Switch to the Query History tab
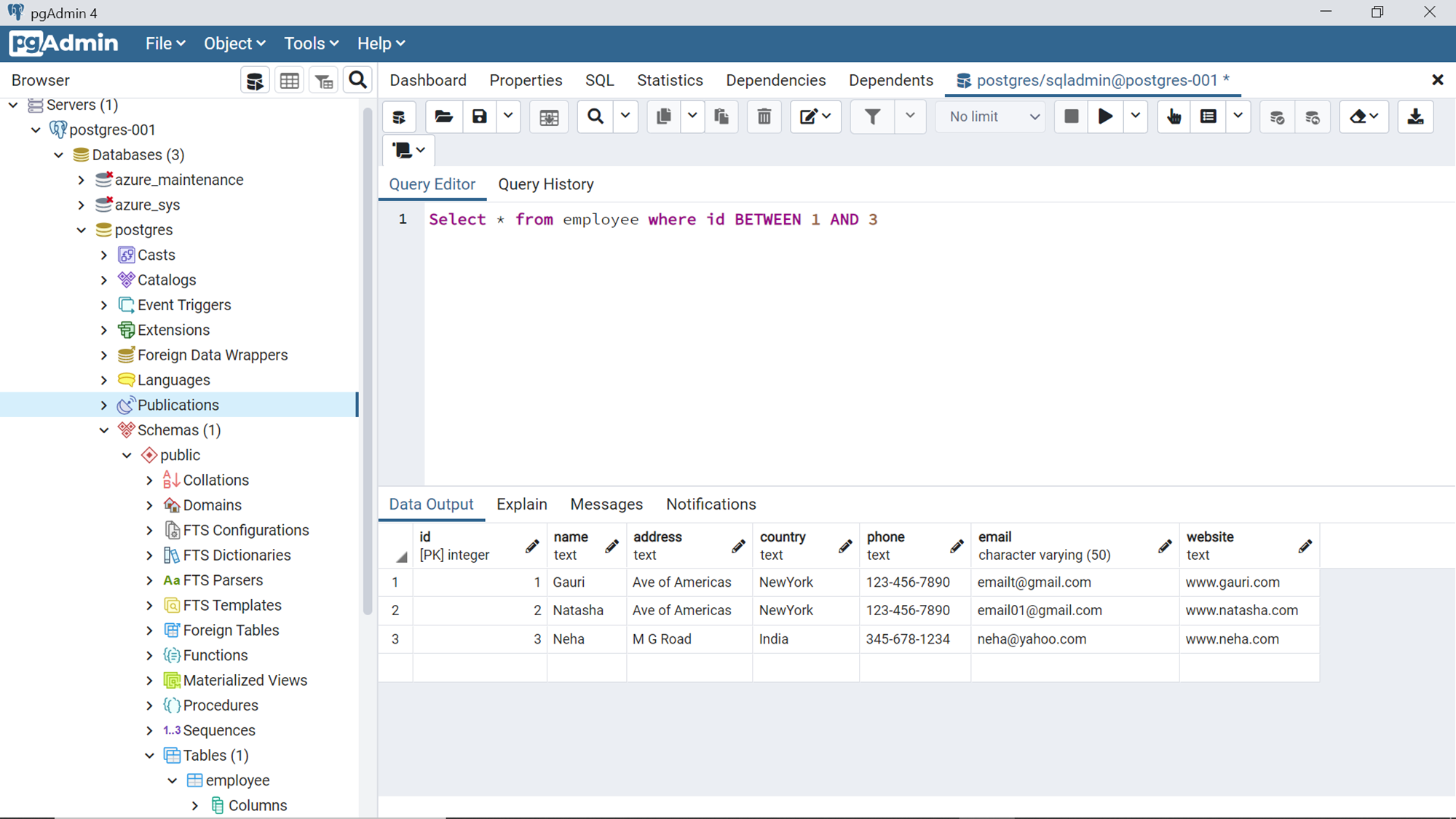Screen dimensions: 1456x819 (545, 184)
